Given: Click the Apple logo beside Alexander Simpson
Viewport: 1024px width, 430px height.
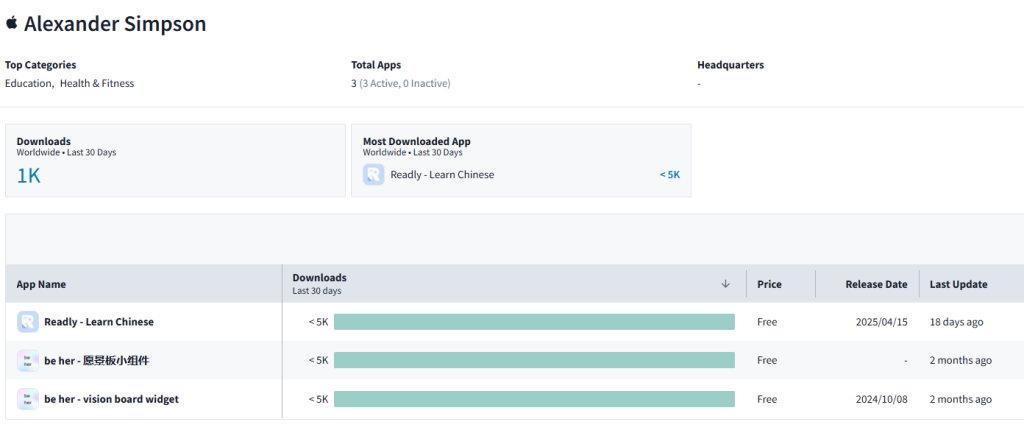Looking at the screenshot, I should click(x=12, y=24).
